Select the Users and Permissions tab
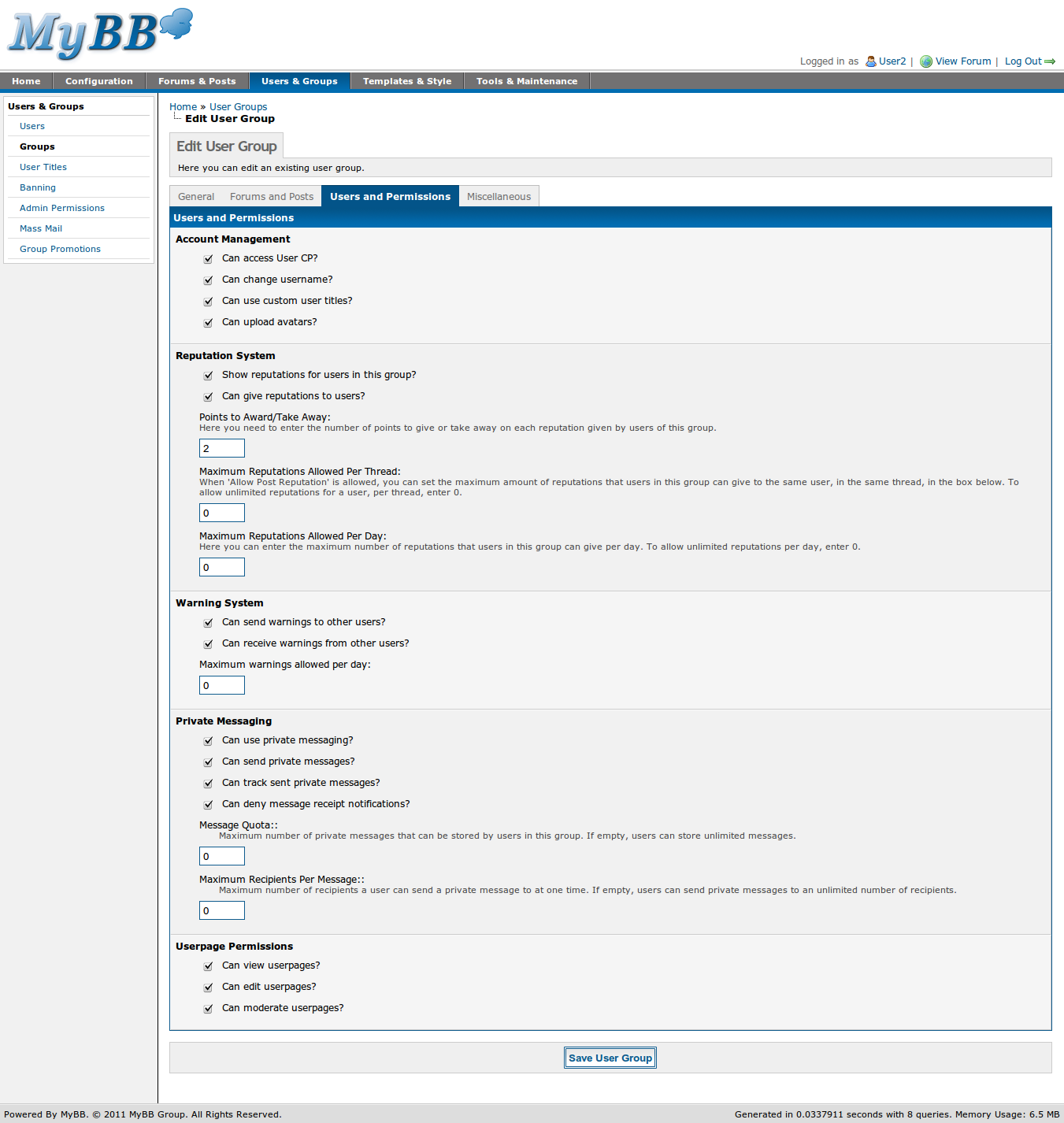 tap(390, 197)
